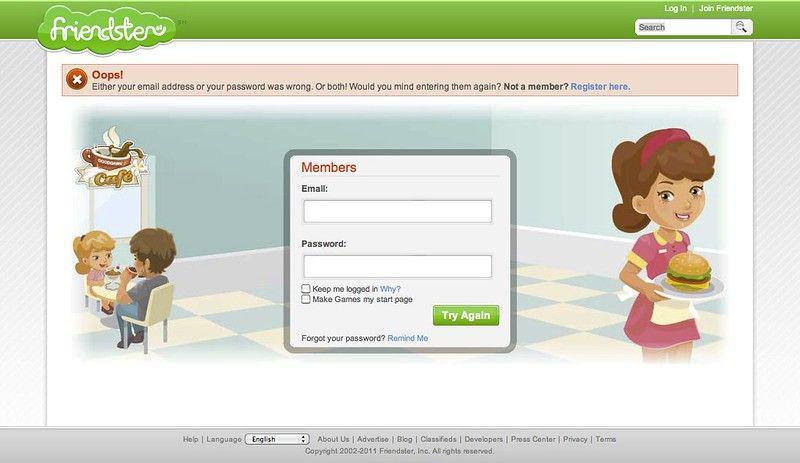800x463 pixels.
Task: Click the red Oops error icon
Action: (77, 79)
